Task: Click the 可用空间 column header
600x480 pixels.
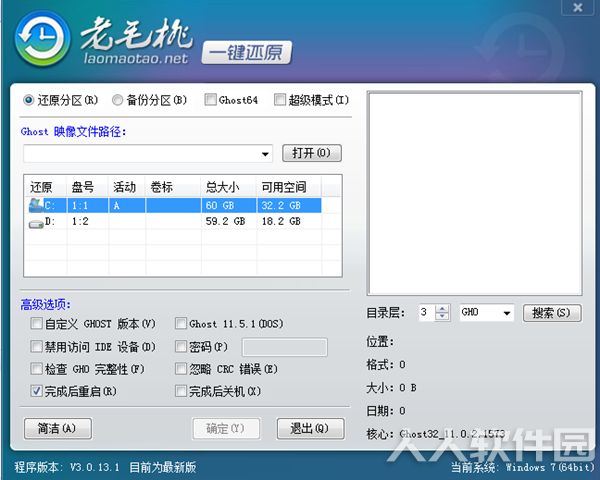Action: [x=289, y=187]
